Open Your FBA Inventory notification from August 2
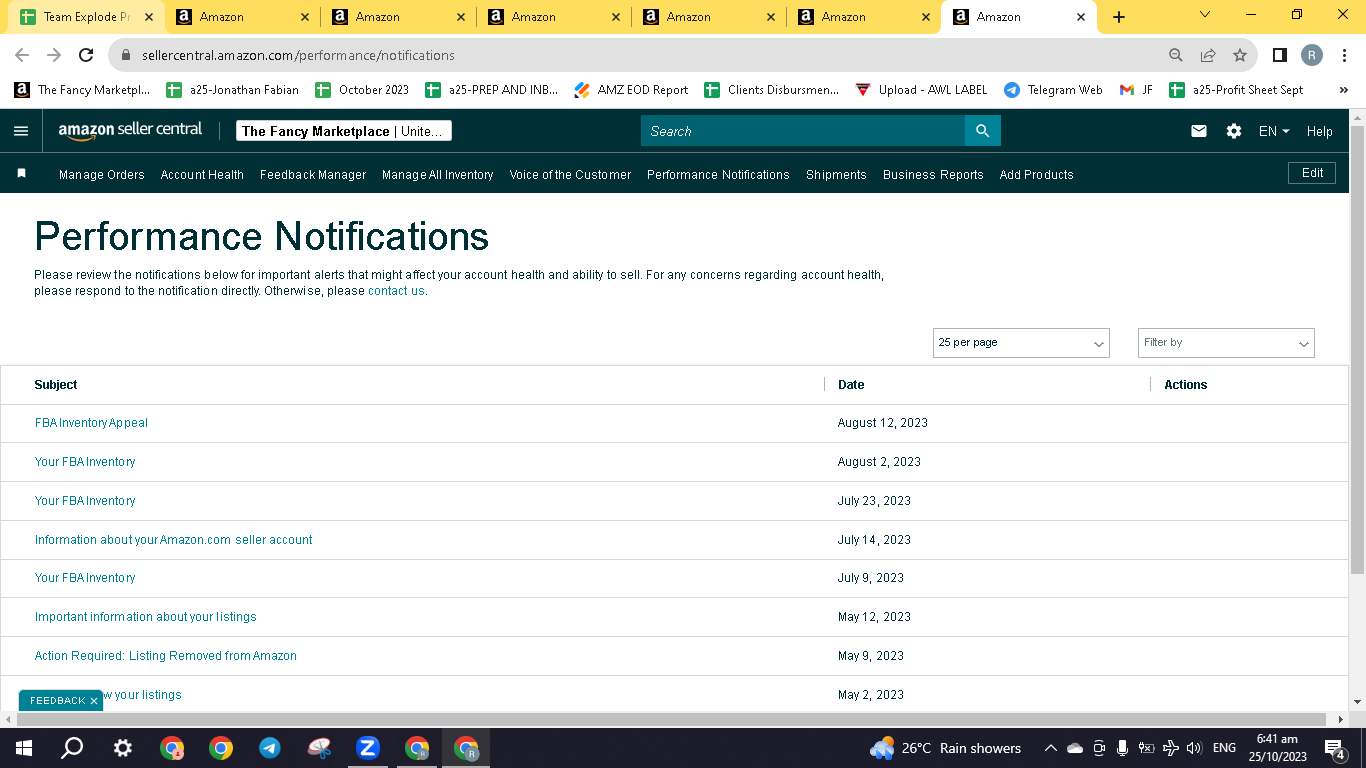This screenshot has height=768, width=1366. pos(85,462)
